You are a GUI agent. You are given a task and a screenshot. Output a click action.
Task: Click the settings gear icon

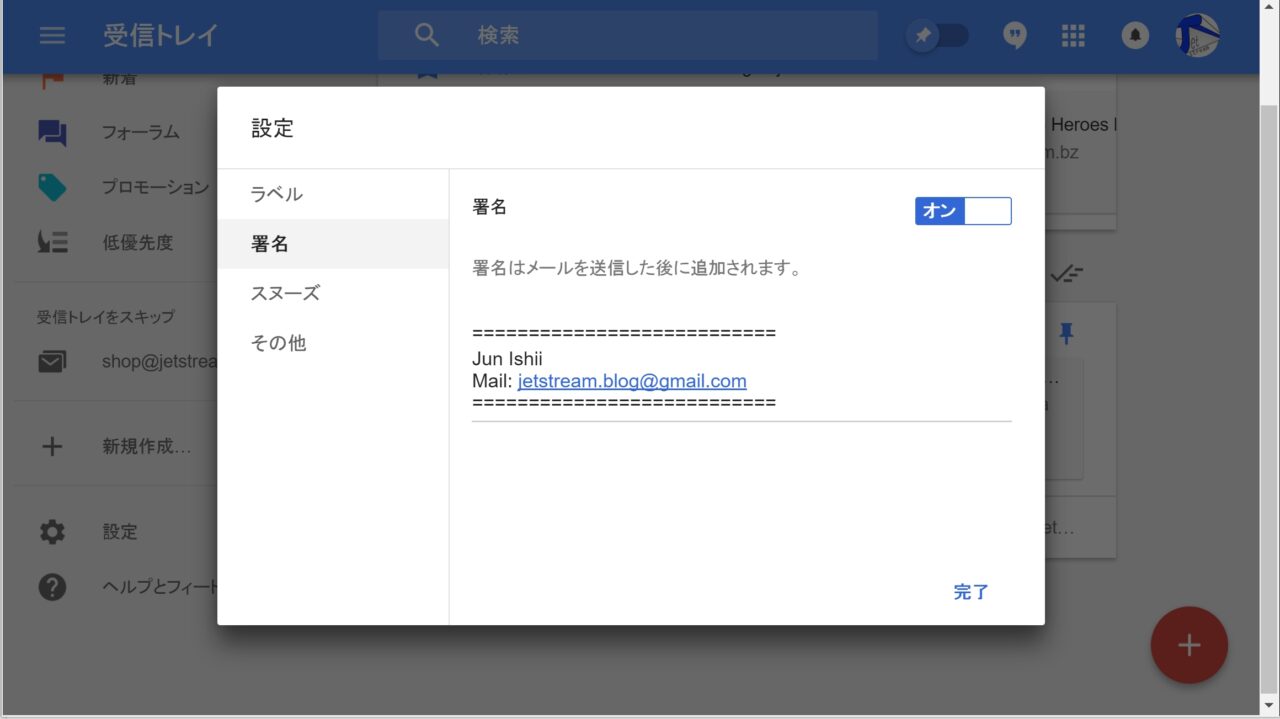coord(52,532)
